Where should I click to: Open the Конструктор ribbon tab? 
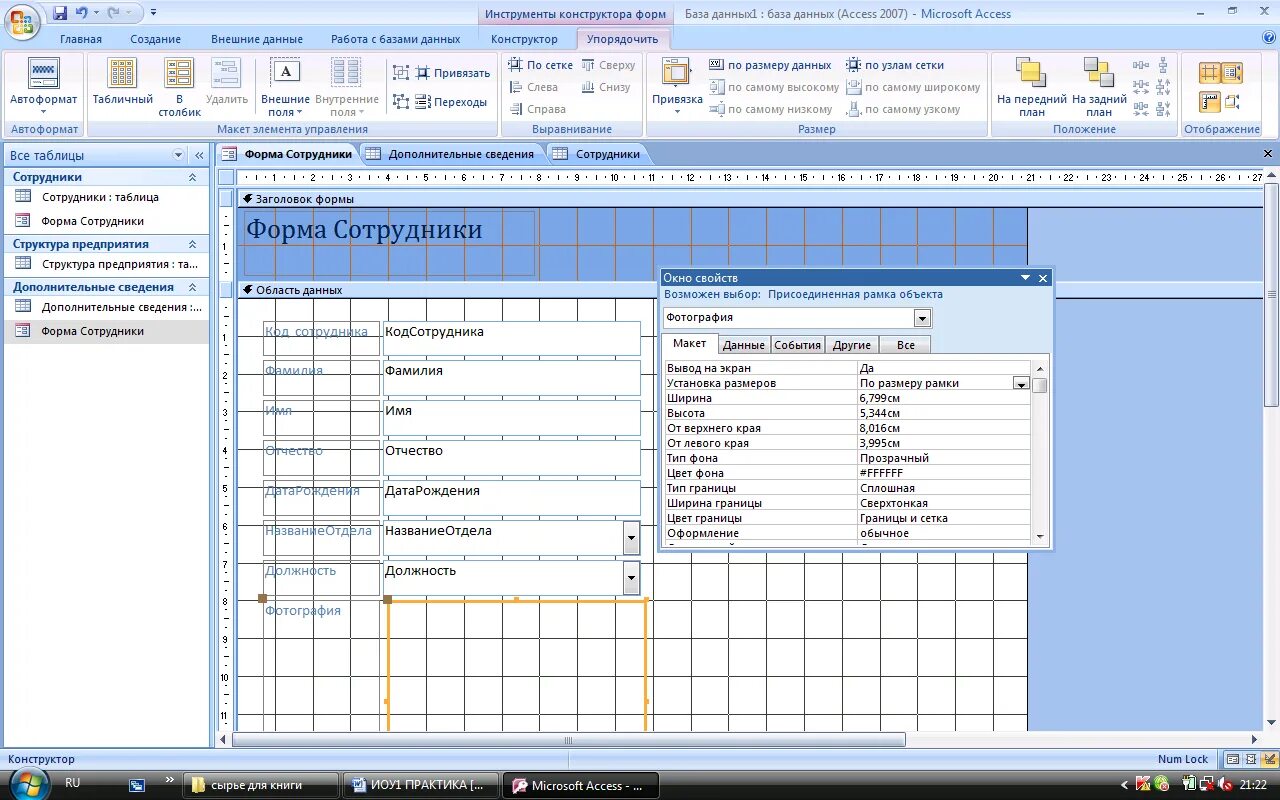click(x=524, y=39)
